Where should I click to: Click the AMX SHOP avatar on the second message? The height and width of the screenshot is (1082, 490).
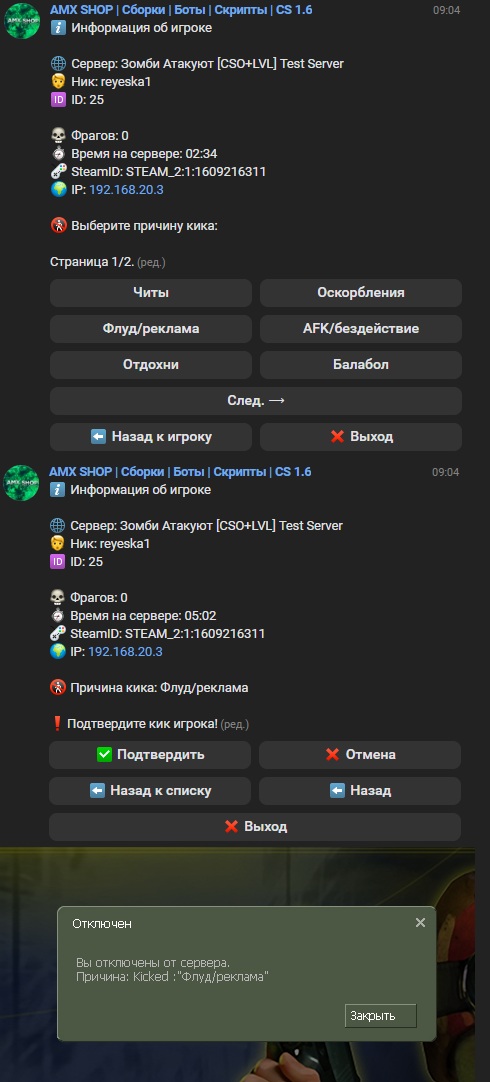(21, 482)
